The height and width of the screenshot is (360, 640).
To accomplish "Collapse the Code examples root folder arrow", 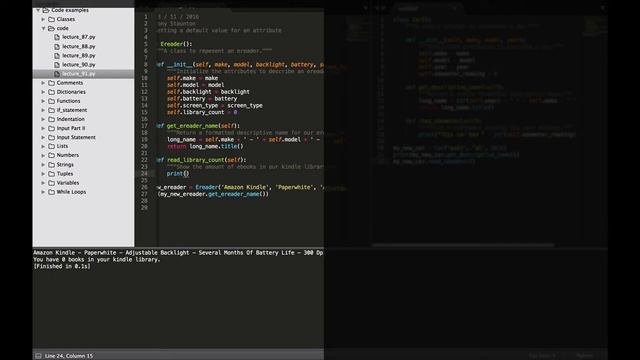I will click(38, 10).
